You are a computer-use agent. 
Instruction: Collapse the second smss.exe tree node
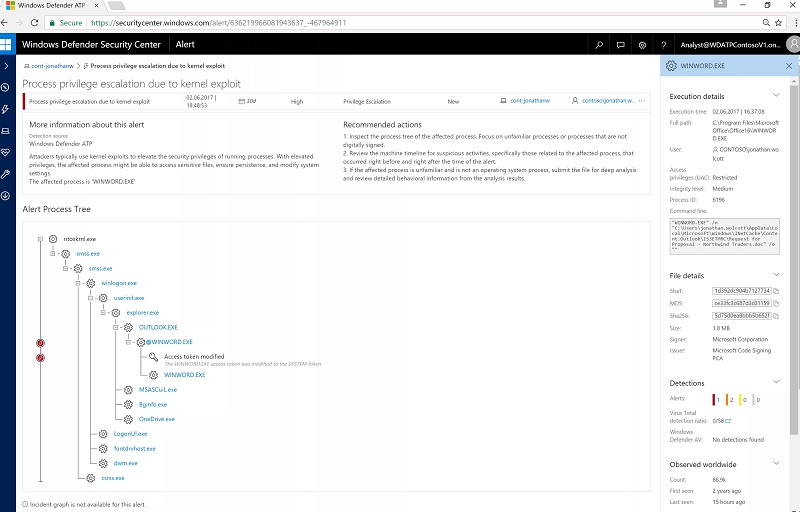point(65,268)
